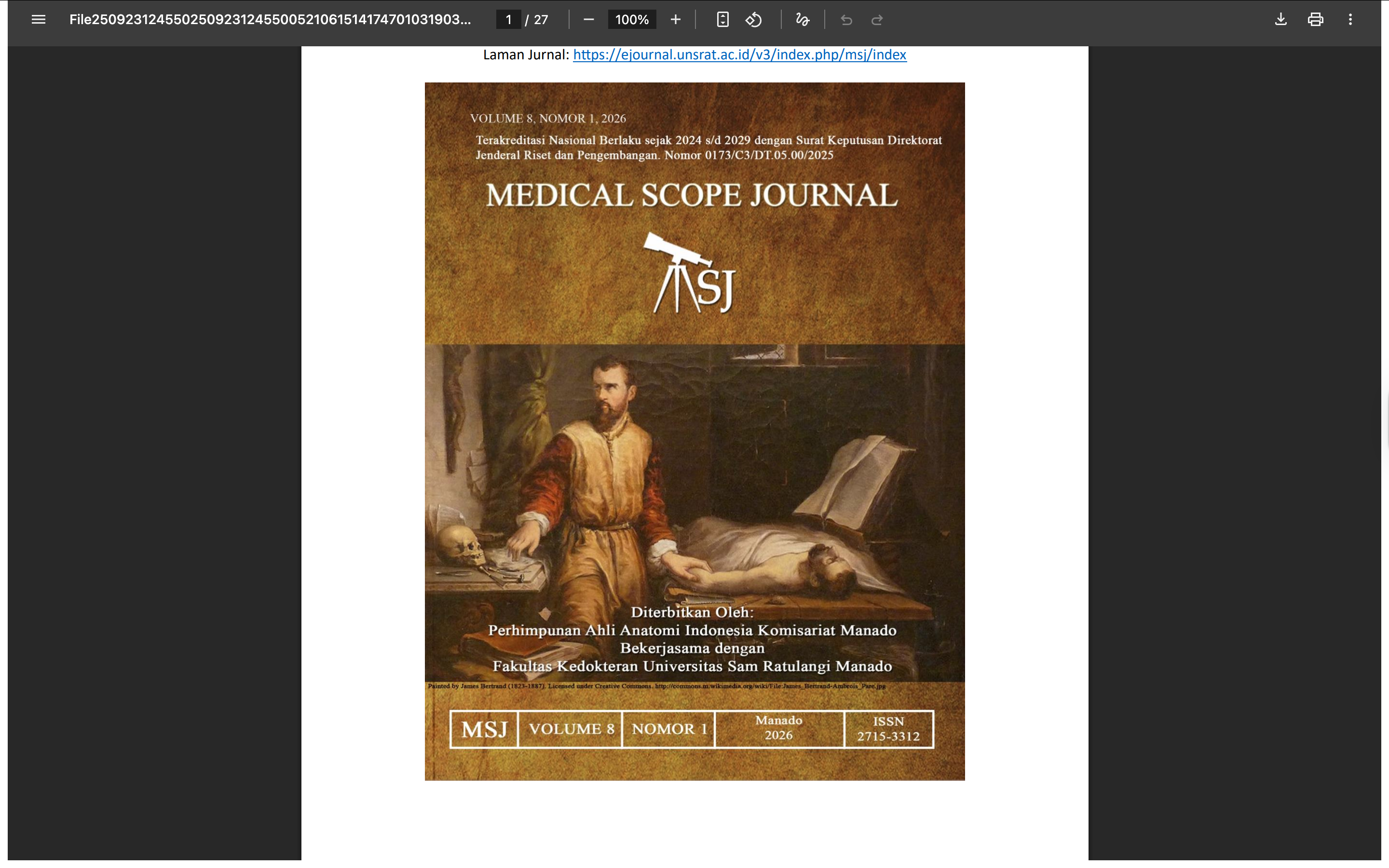1389x868 pixels.
Task: Click the ISSN 2715-3312 box on cover
Action: (888, 729)
